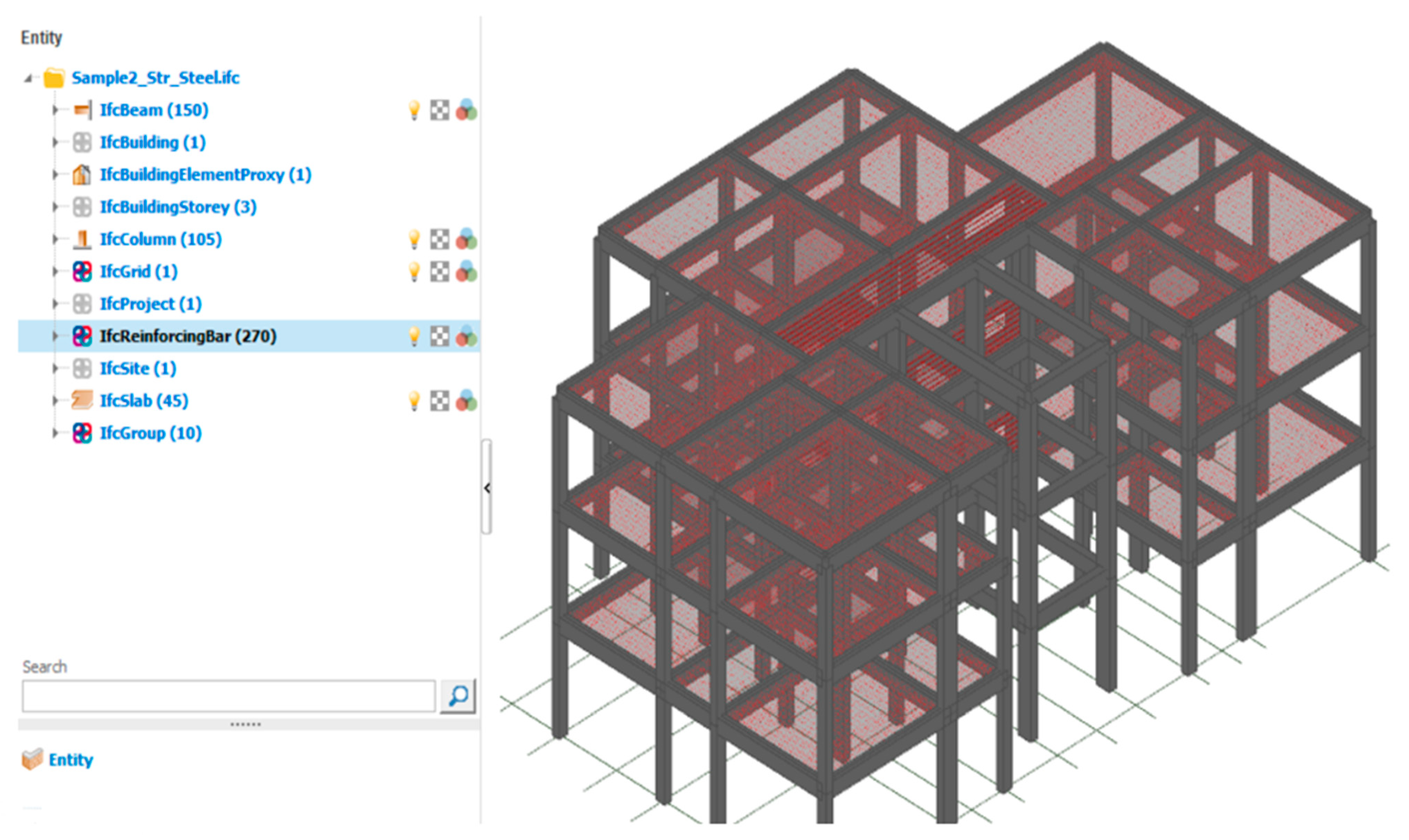Click the dotted horizontal panel splitter grip
The height and width of the screenshot is (840, 1409).
point(246,724)
